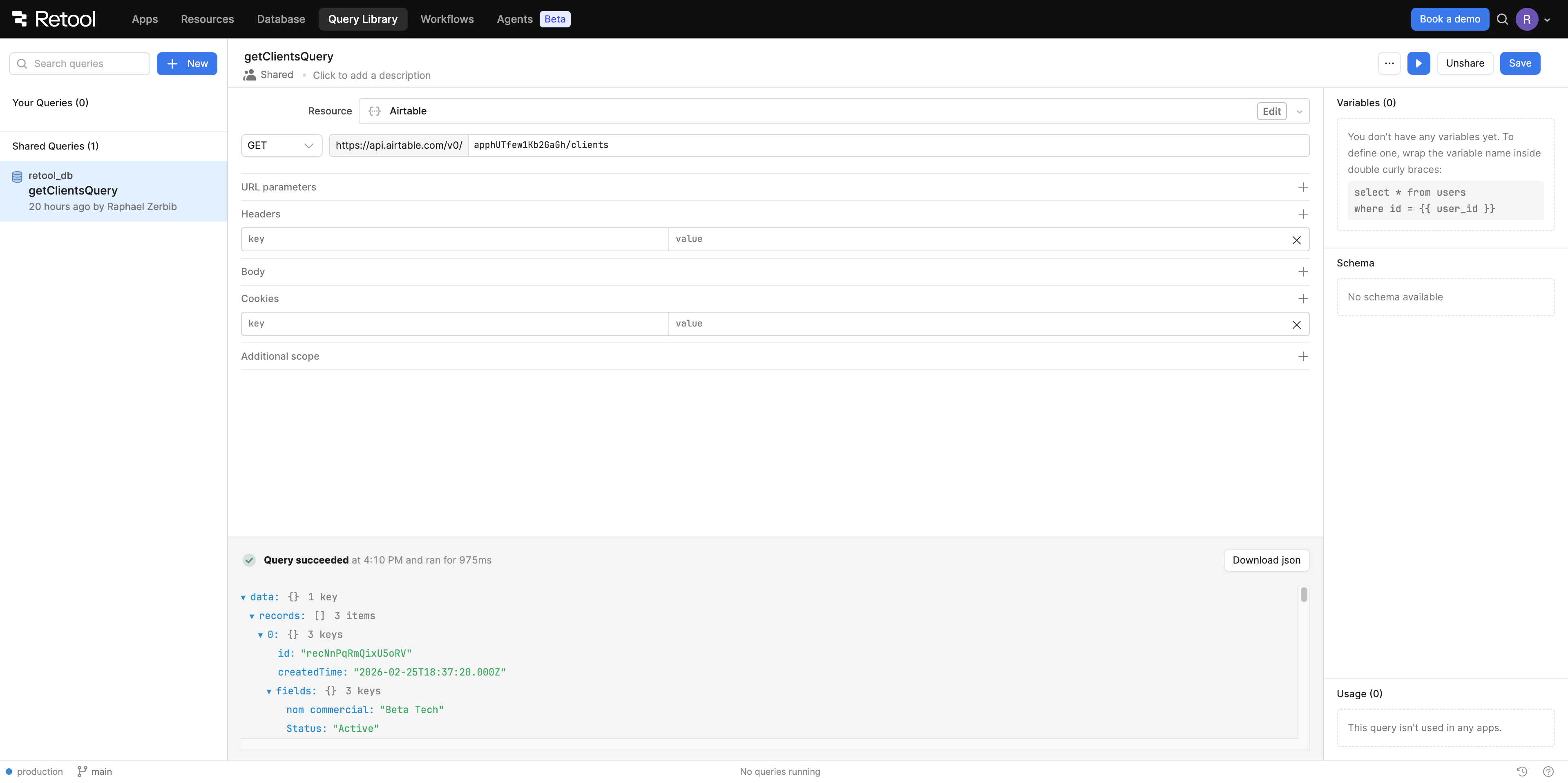Click the main branch icon
Viewport: 1568px width, 783px height.
coord(82,772)
